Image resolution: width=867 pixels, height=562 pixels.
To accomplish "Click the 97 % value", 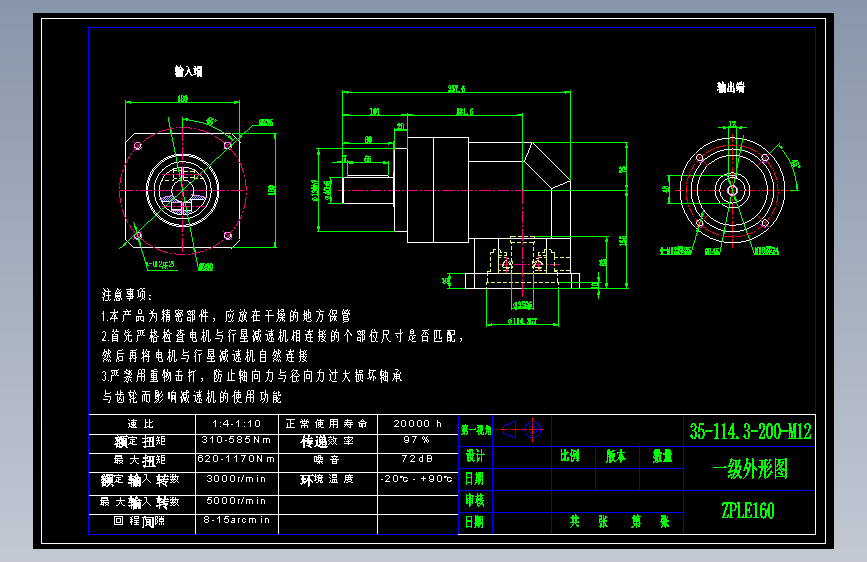I will pos(416,440).
